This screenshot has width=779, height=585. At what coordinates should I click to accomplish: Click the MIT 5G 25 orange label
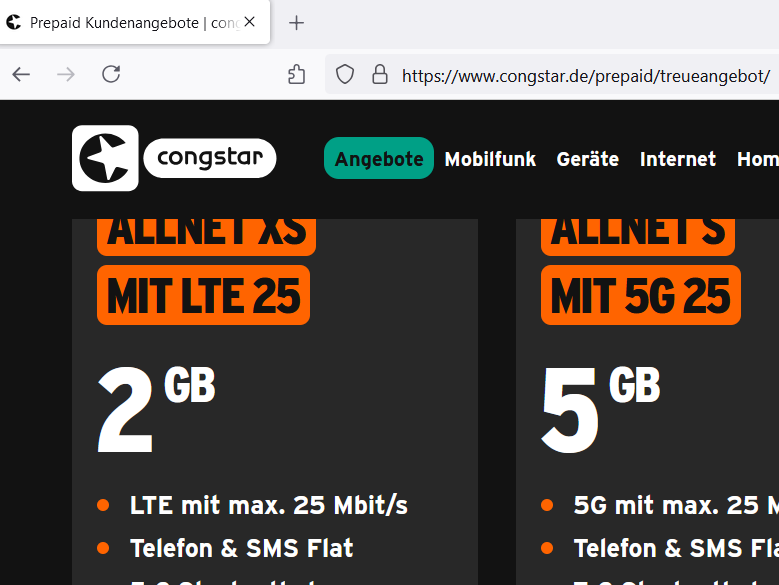[x=641, y=295]
